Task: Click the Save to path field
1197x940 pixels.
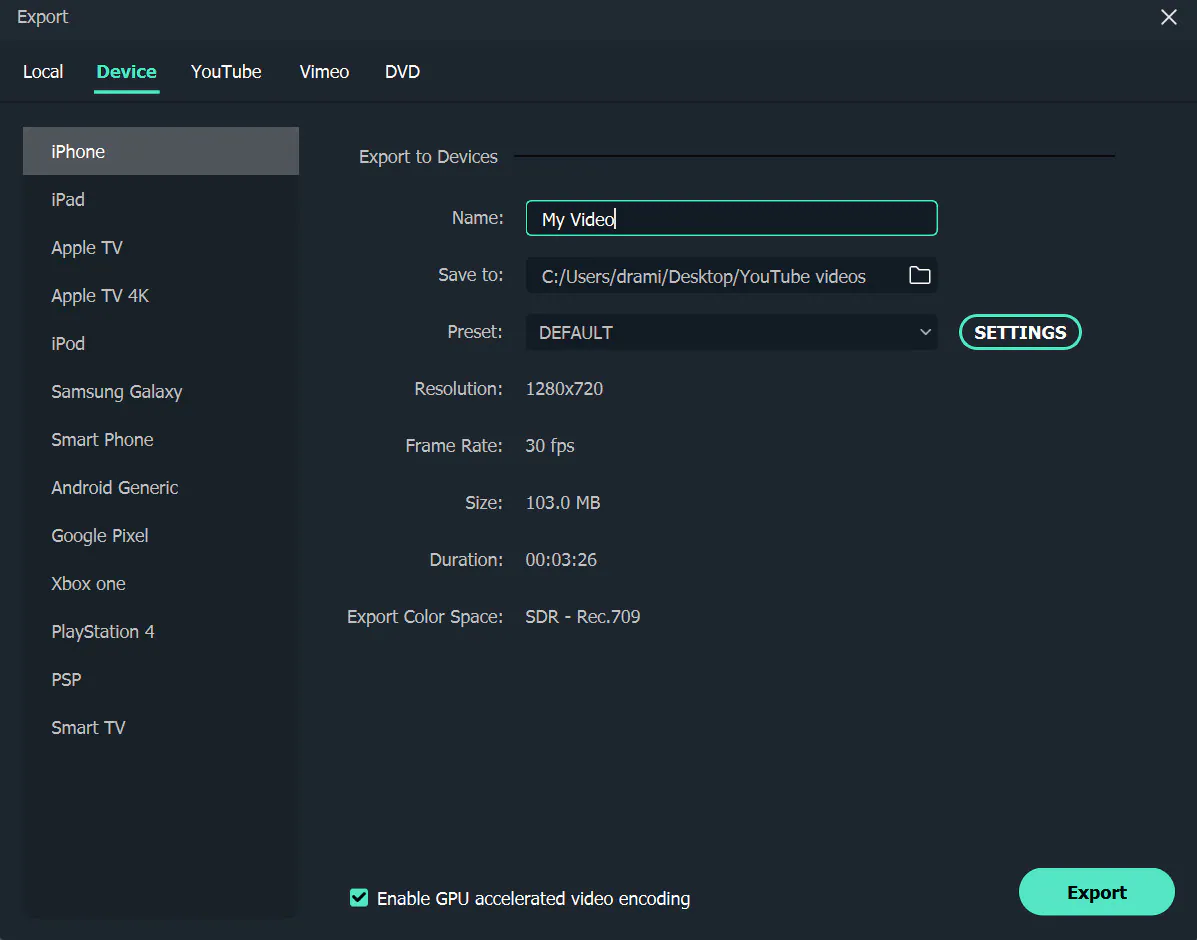Action: 710,276
